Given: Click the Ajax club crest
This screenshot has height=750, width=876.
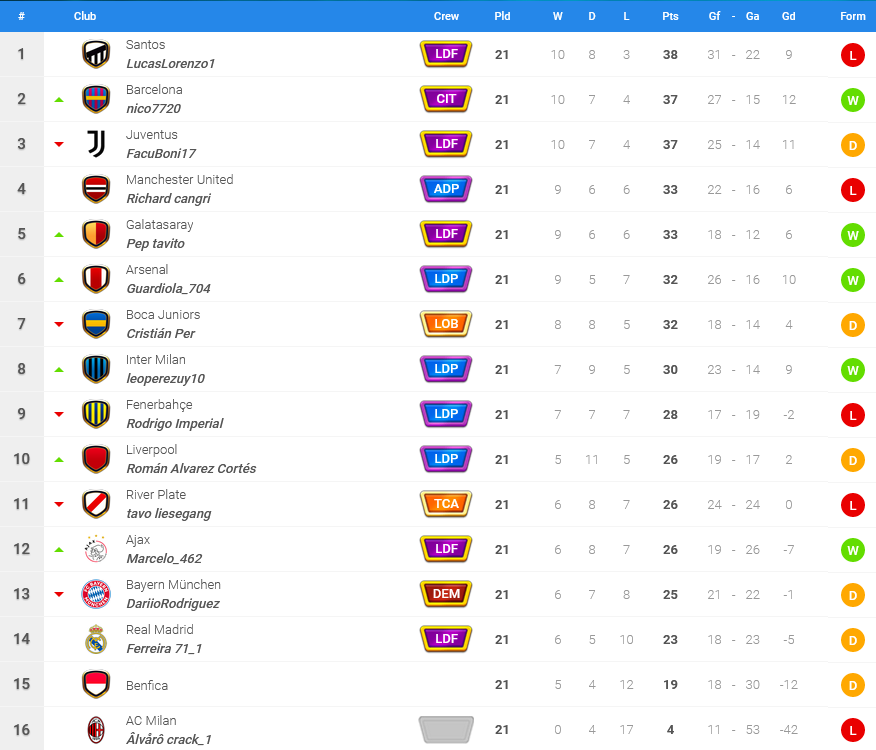Looking at the screenshot, I should pos(96,549).
